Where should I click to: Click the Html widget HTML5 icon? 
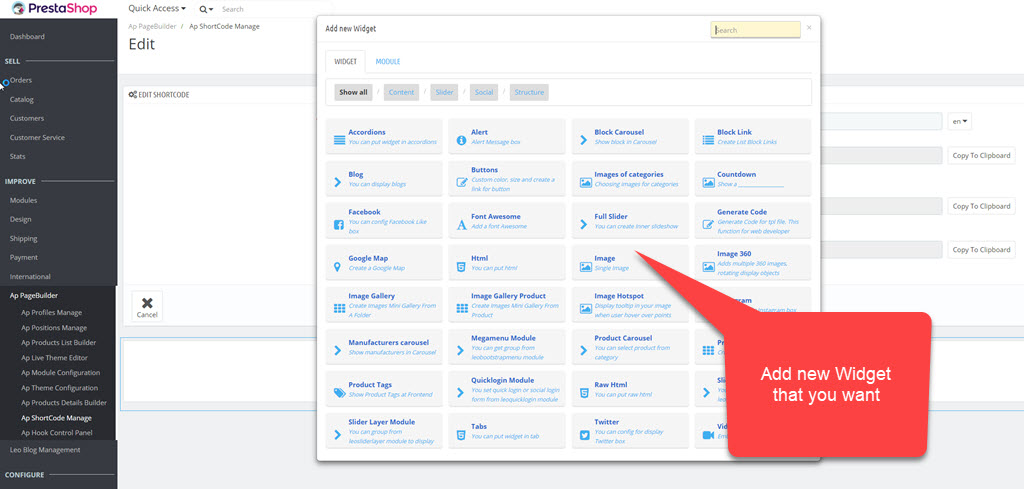pyautogui.click(x=461, y=267)
